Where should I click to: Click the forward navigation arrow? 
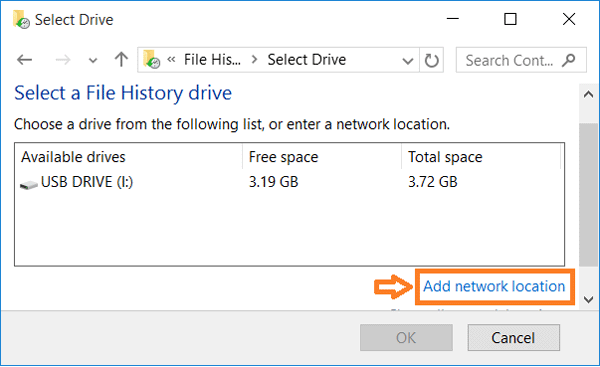click(x=63, y=60)
